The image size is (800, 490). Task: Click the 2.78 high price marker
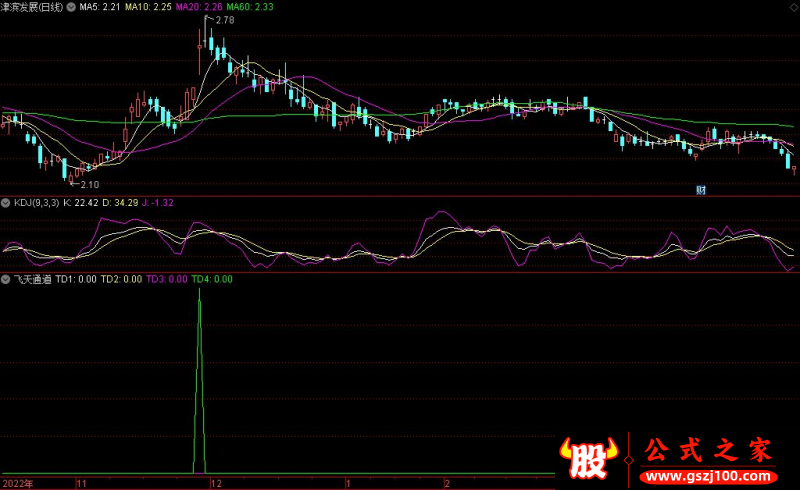point(223,20)
